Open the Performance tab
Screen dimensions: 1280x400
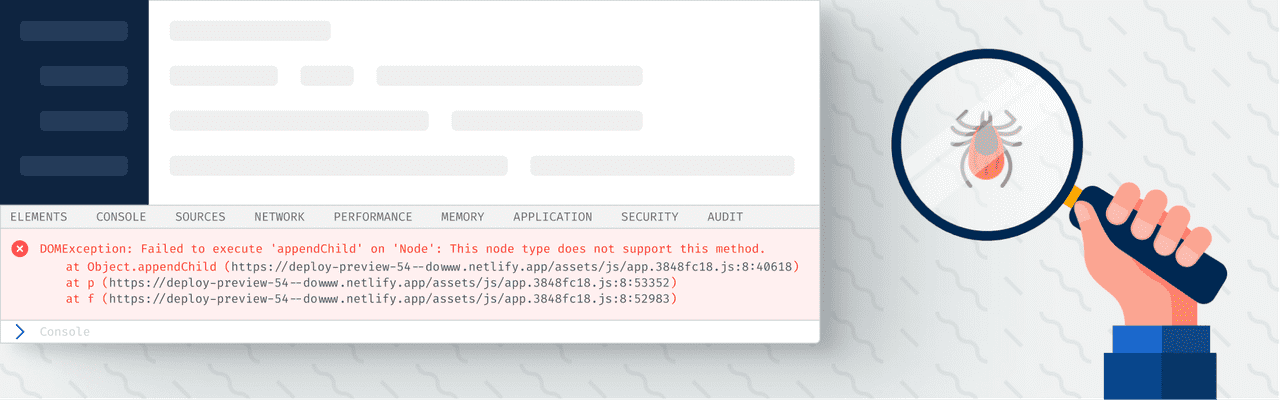[373, 217]
